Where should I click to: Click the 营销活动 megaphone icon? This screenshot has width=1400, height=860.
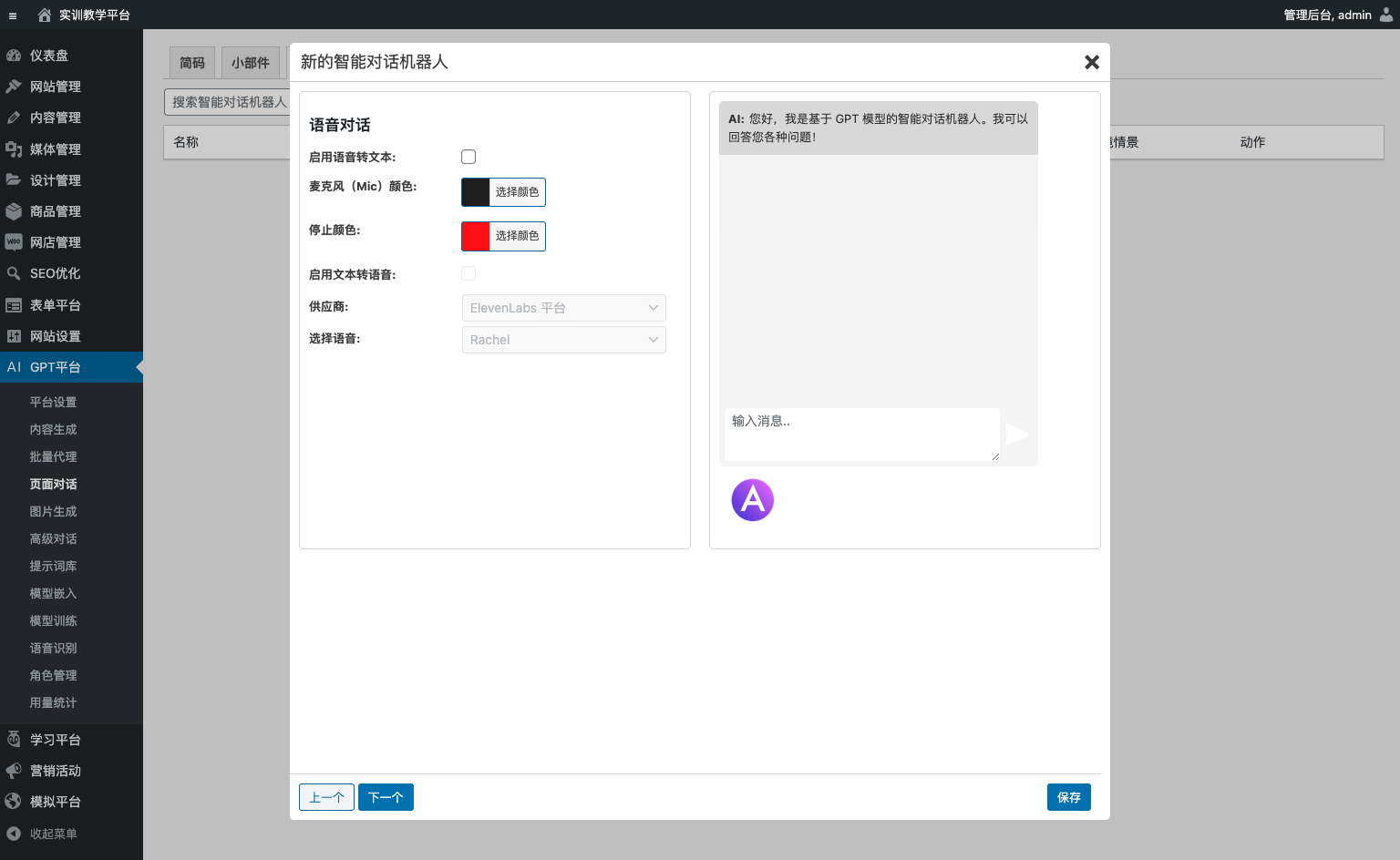14,771
